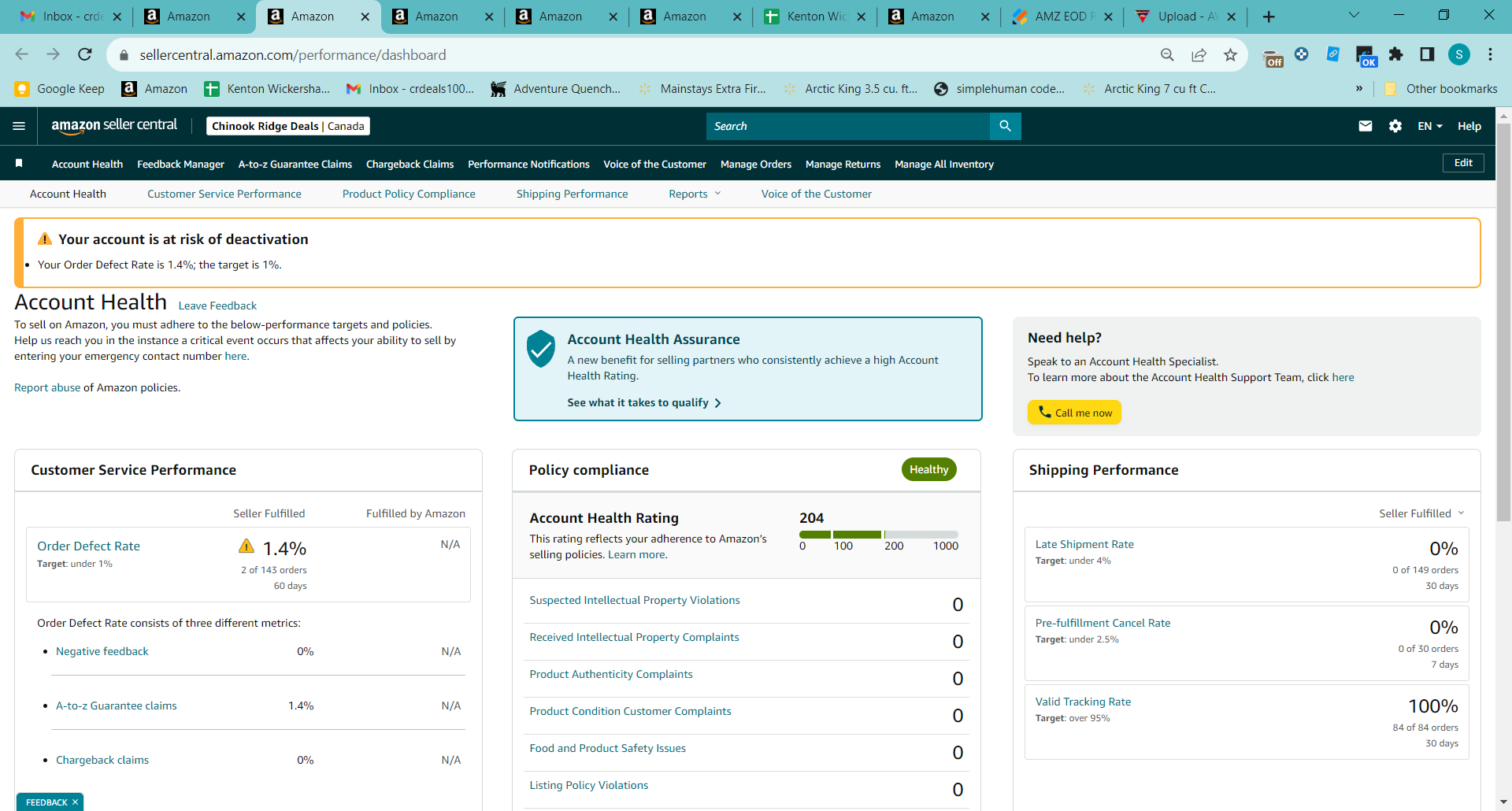Bookmark this page with the star icon
The width and height of the screenshot is (1512, 811).
point(1230,54)
